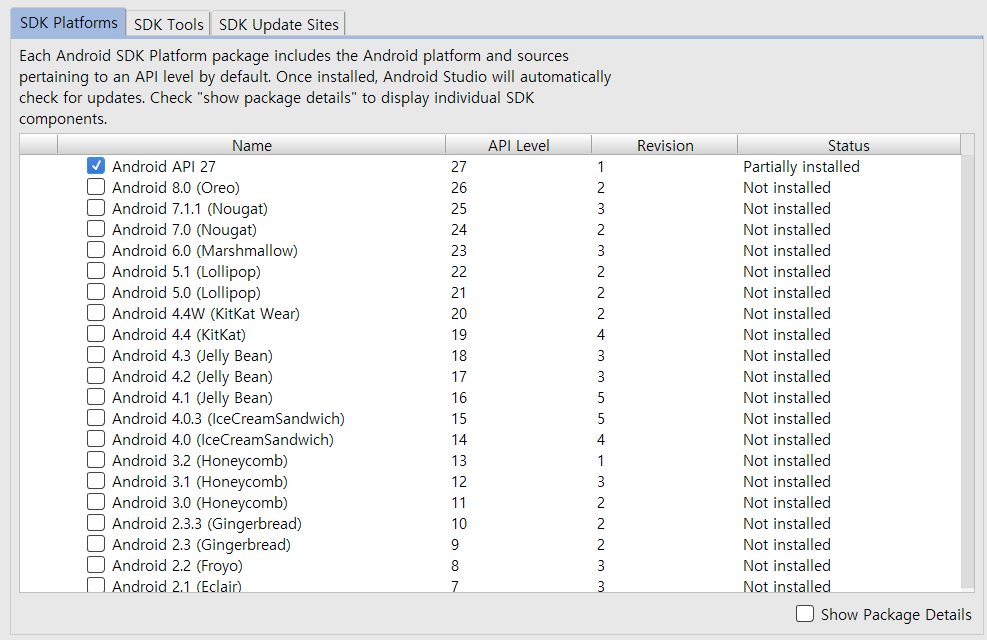Viewport: 987px width, 640px height.
Task: Tick Android 2.2 (Froyo) checkbox
Action: point(96,564)
